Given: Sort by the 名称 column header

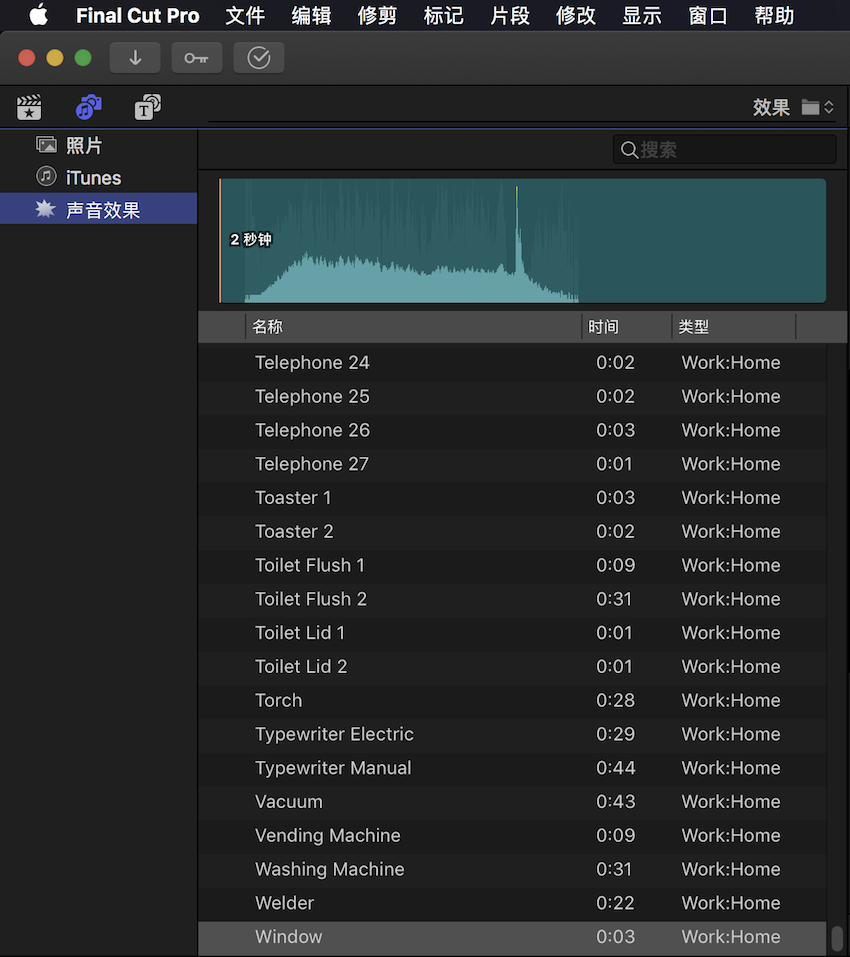Looking at the screenshot, I should pyautogui.click(x=413, y=327).
